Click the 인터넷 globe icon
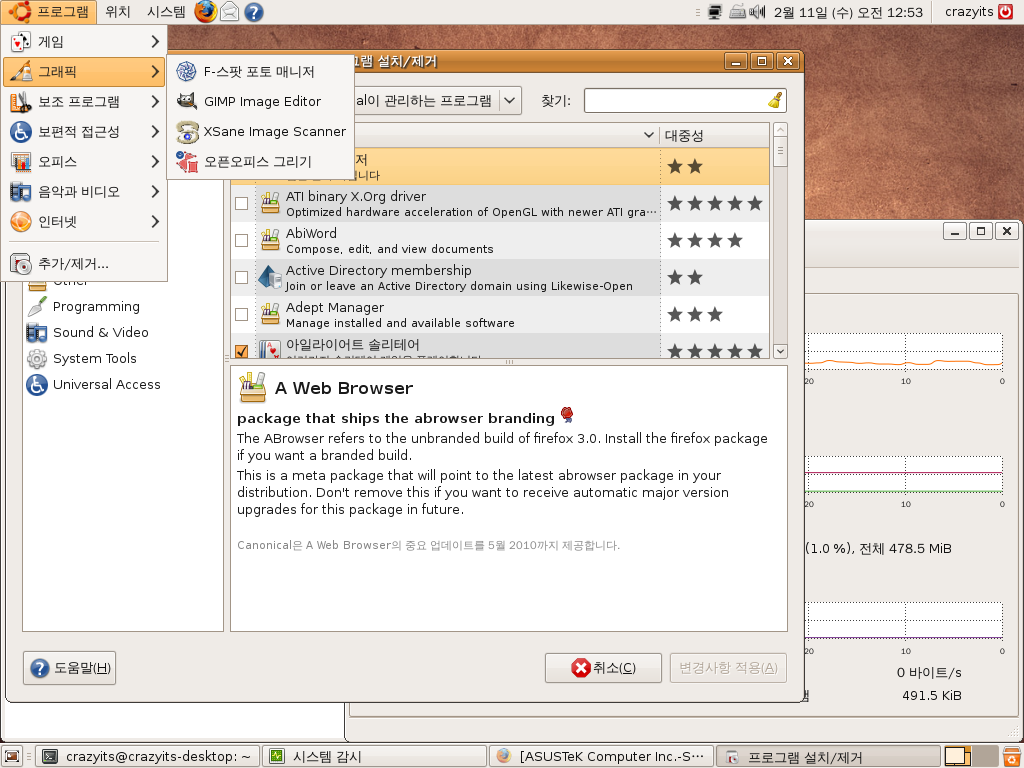This screenshot has height=768, width=1024. [x=21, y=222]
